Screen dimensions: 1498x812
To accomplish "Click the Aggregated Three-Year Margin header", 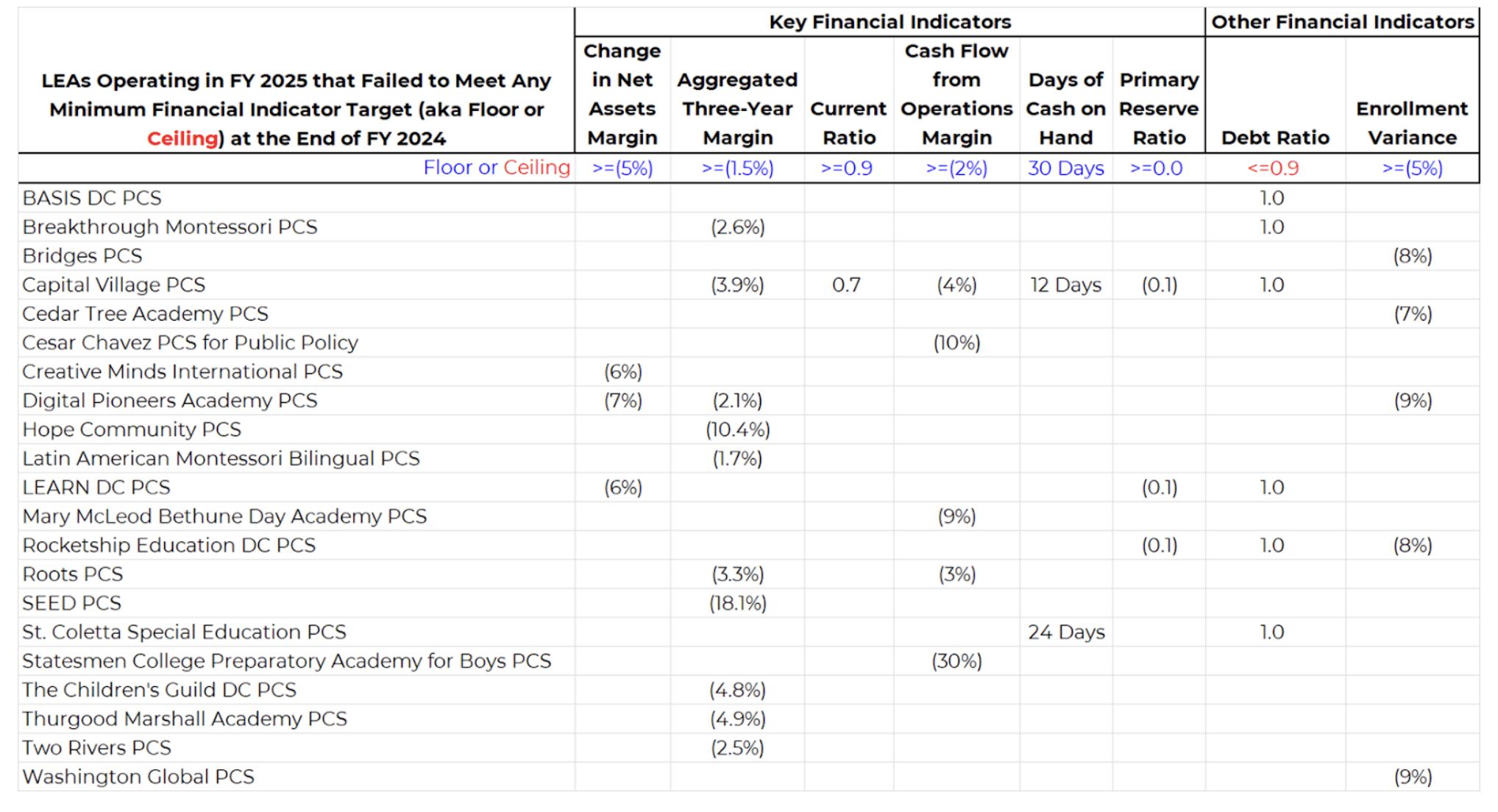I will (737, 108).
